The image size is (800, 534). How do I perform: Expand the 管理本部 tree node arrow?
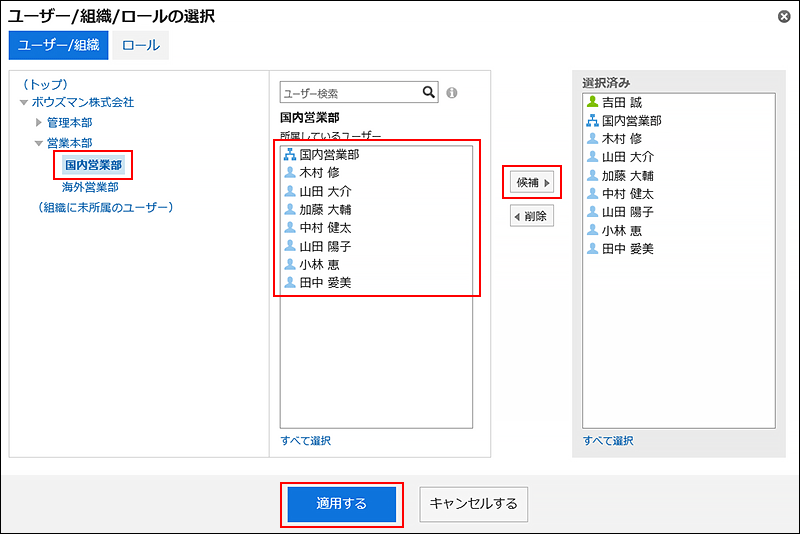point(39,122)
